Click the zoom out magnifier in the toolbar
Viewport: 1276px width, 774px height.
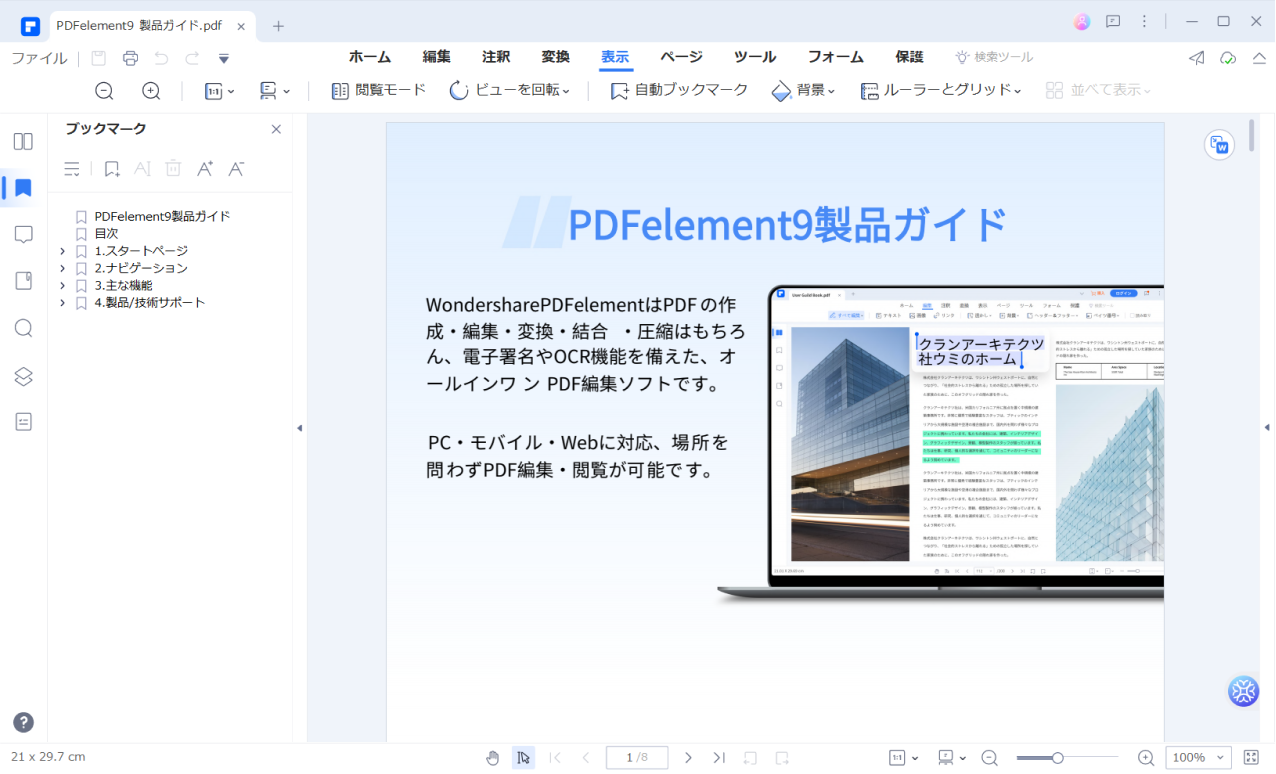point(104,91)
